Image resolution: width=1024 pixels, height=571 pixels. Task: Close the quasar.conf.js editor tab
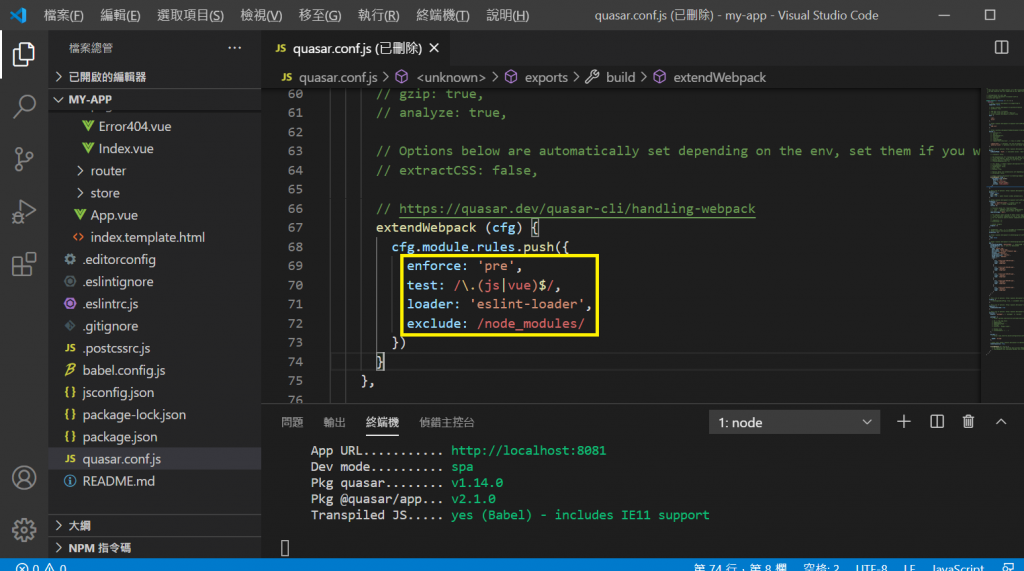pyautogui.click(x=434, y=48)
